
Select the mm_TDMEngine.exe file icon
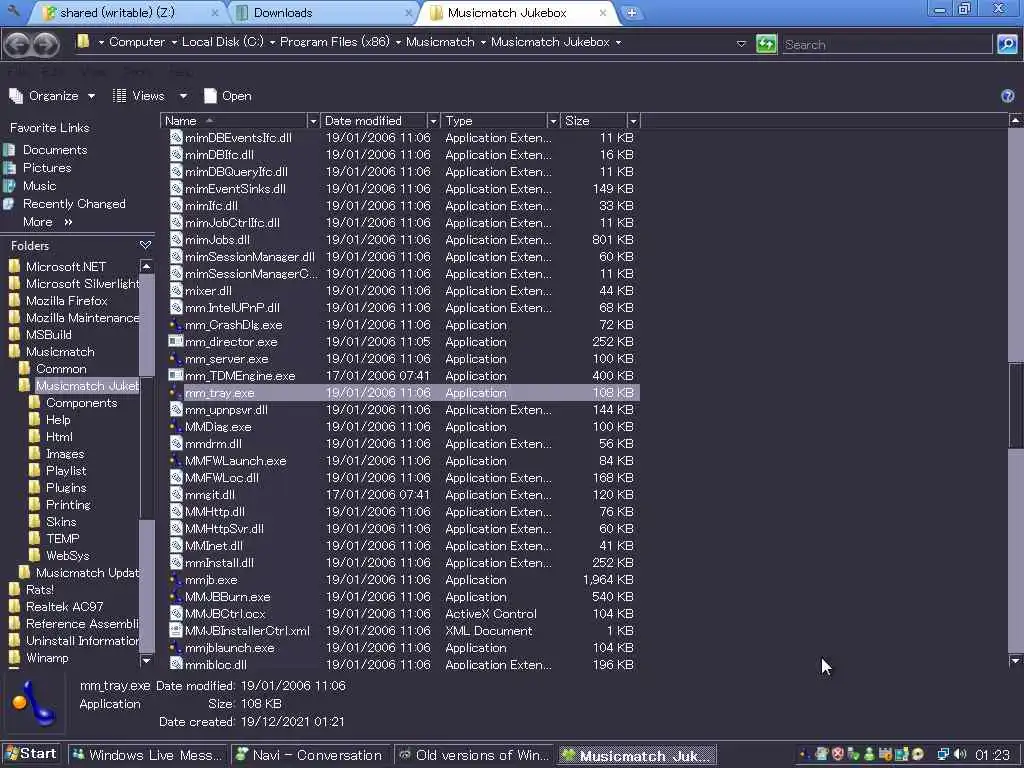click(176, 376)
